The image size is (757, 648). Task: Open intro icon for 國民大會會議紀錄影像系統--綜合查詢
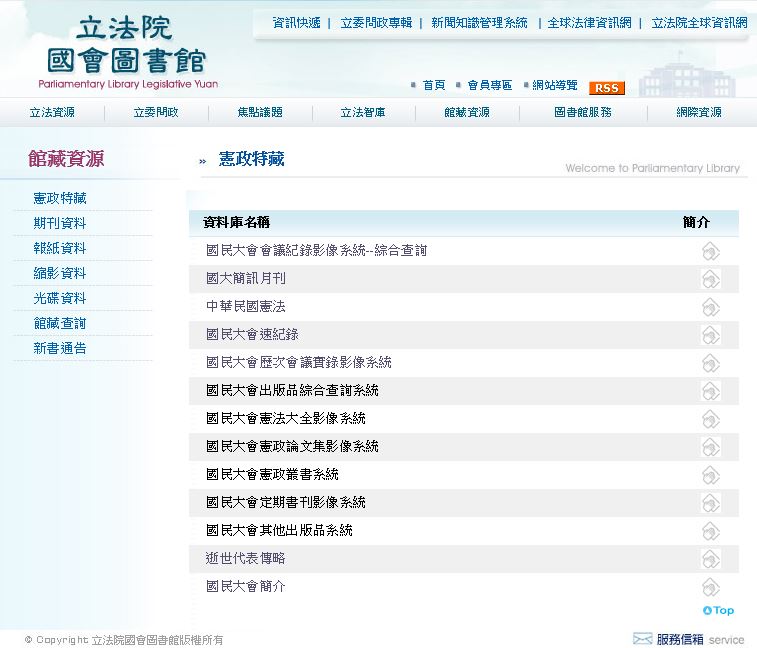711,251
